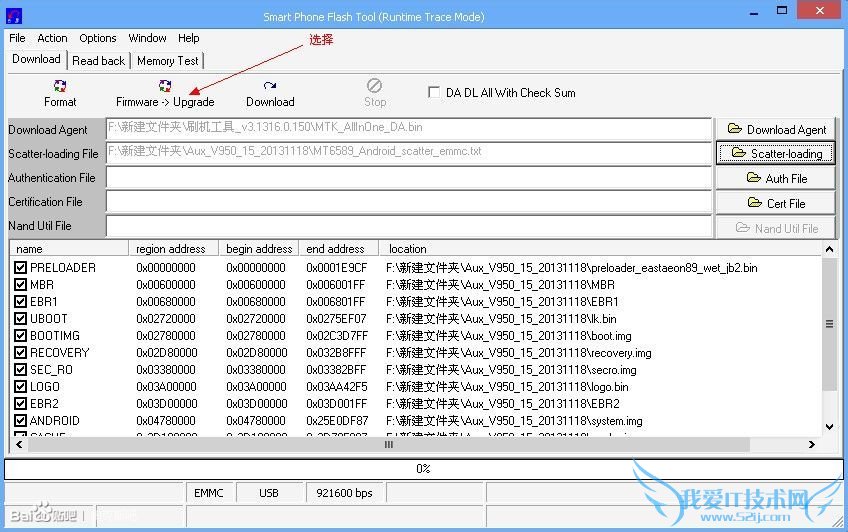This screenshot has width=848, height=532.
Task: Browse for a Scatter-loading file
Action: tap(776, 153)
